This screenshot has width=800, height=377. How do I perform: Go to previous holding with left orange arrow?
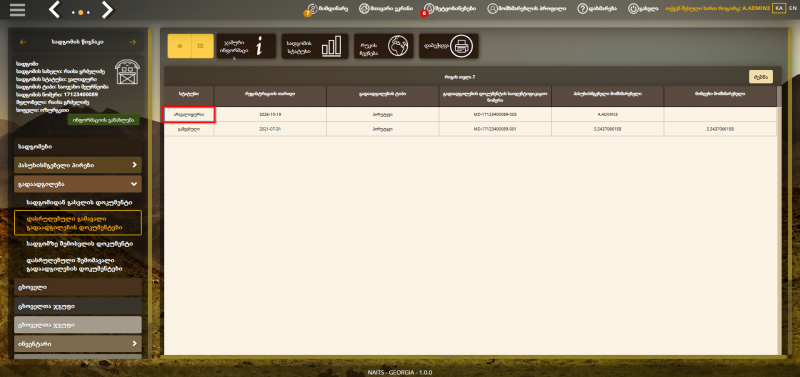(x=22, y=42)
